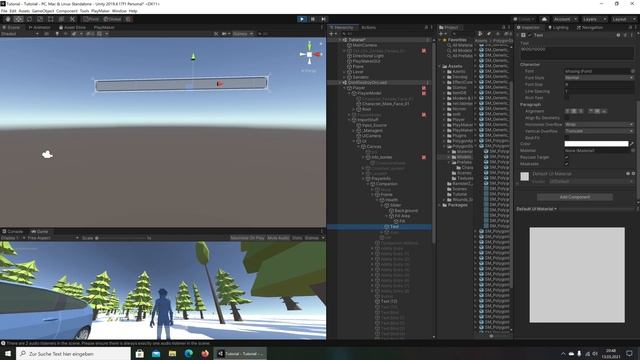This screenshot has width=640, height=360.
Task: Open the GameObject menu
Action: [x=43, y=11]
